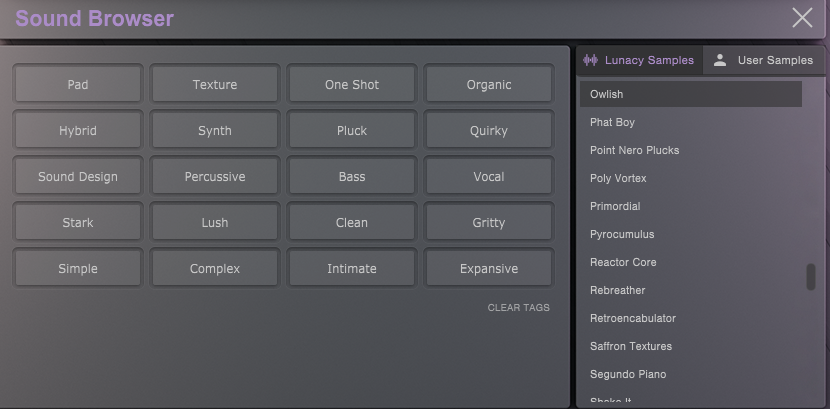The width and height of the screenshot is (830, 409).
Task: Toggle the Organic tag
Action: click(489, 85)
